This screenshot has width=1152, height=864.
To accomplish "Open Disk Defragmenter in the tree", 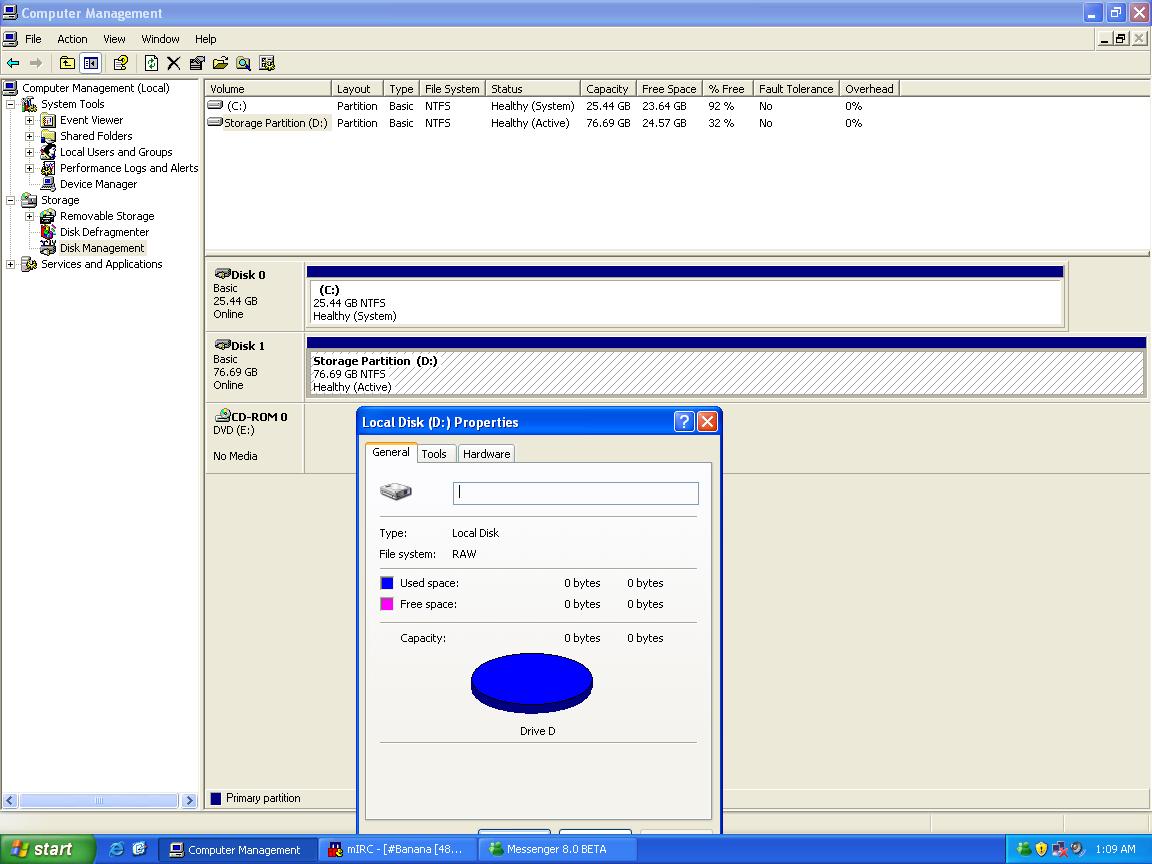I will [104, 232].
